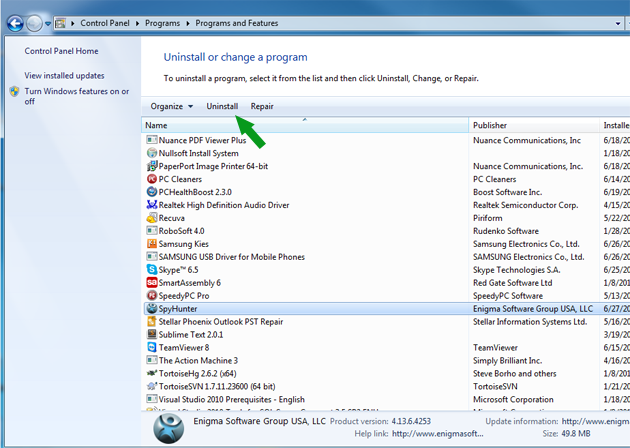The height and width of the screenshot is (448, 630).
Task: Click Red Gate Software Ltd publisher cell
Action: tap(513, 283)
